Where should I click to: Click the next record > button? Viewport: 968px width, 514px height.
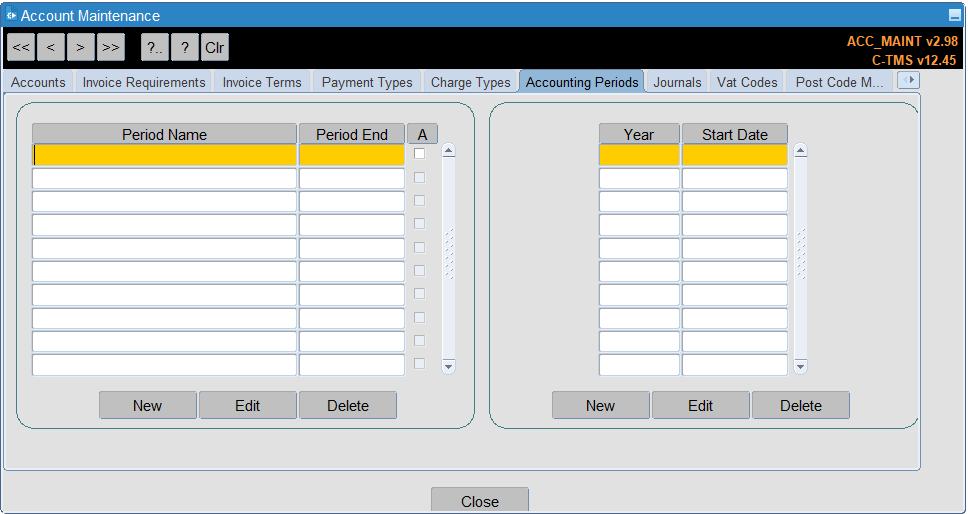pos(80,48)
